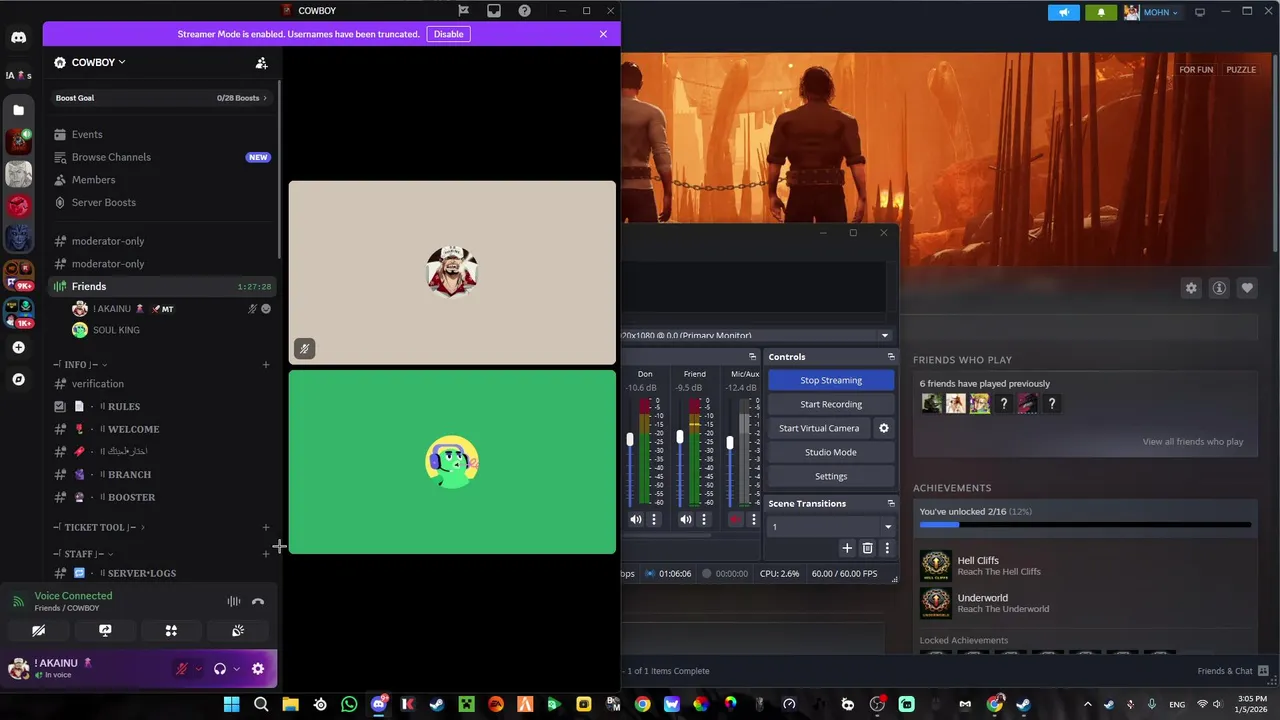Viewport: 1280px width, 720px height.
Task: Adjust the Don volume slider in OBS
Action: click(630, 440)
